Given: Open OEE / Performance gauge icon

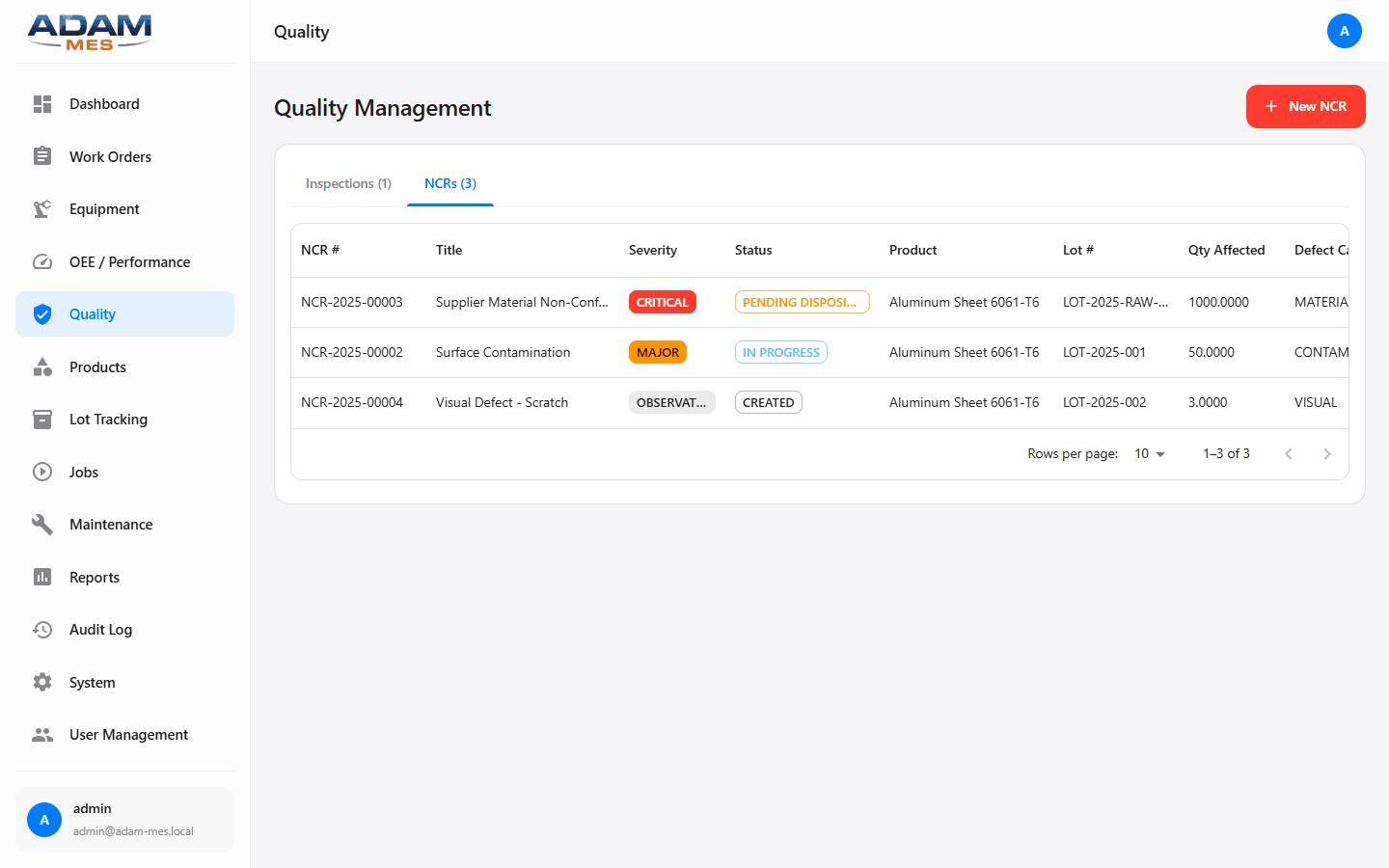Looking at the screenshot, I should tap(42, 261).
